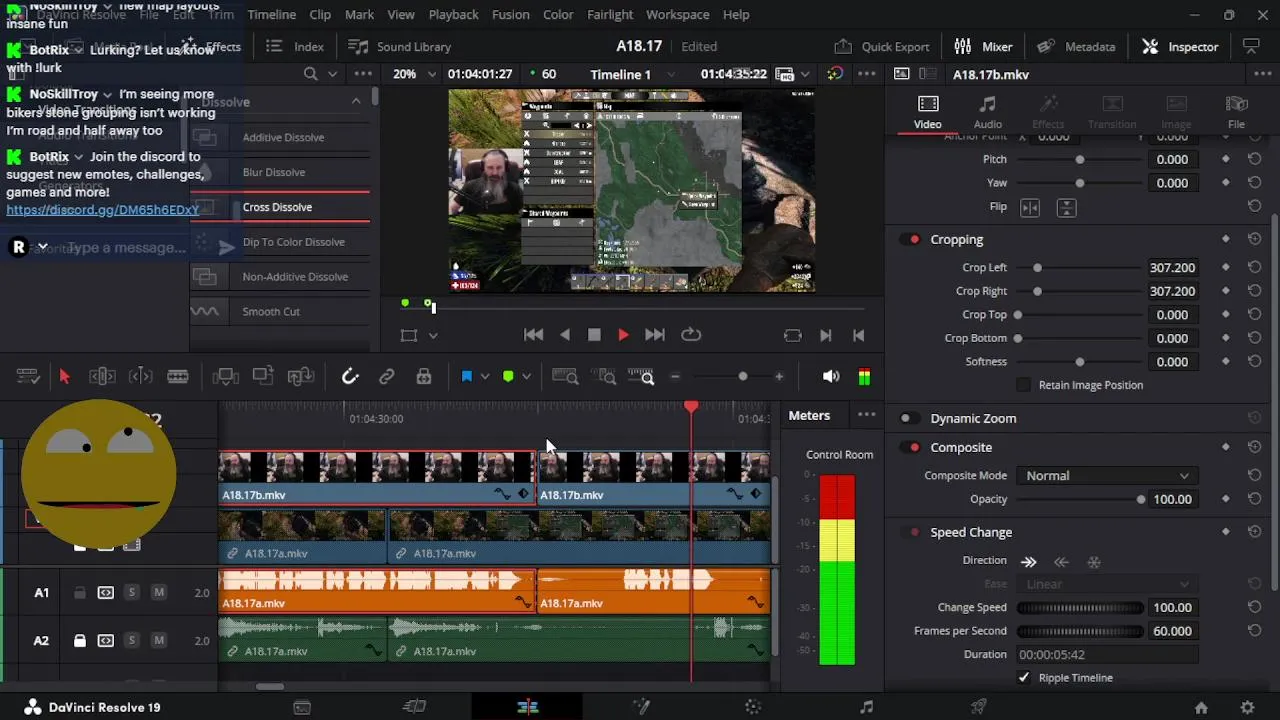1280x720 pixels.
Task: Toggle timeline Snapping
Action: point(350,376)
